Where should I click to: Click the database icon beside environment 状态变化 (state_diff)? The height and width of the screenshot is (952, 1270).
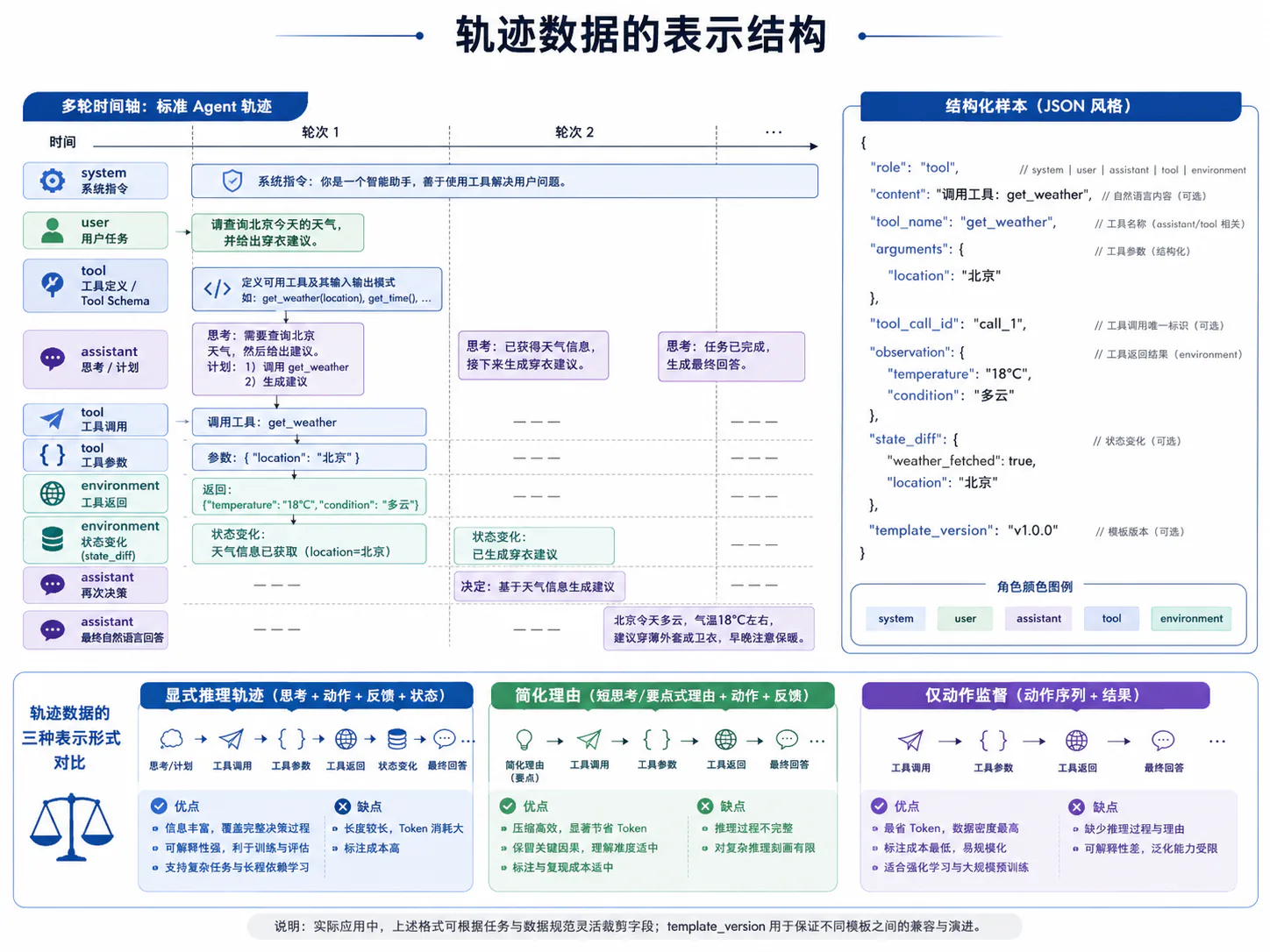pos(53,539)
